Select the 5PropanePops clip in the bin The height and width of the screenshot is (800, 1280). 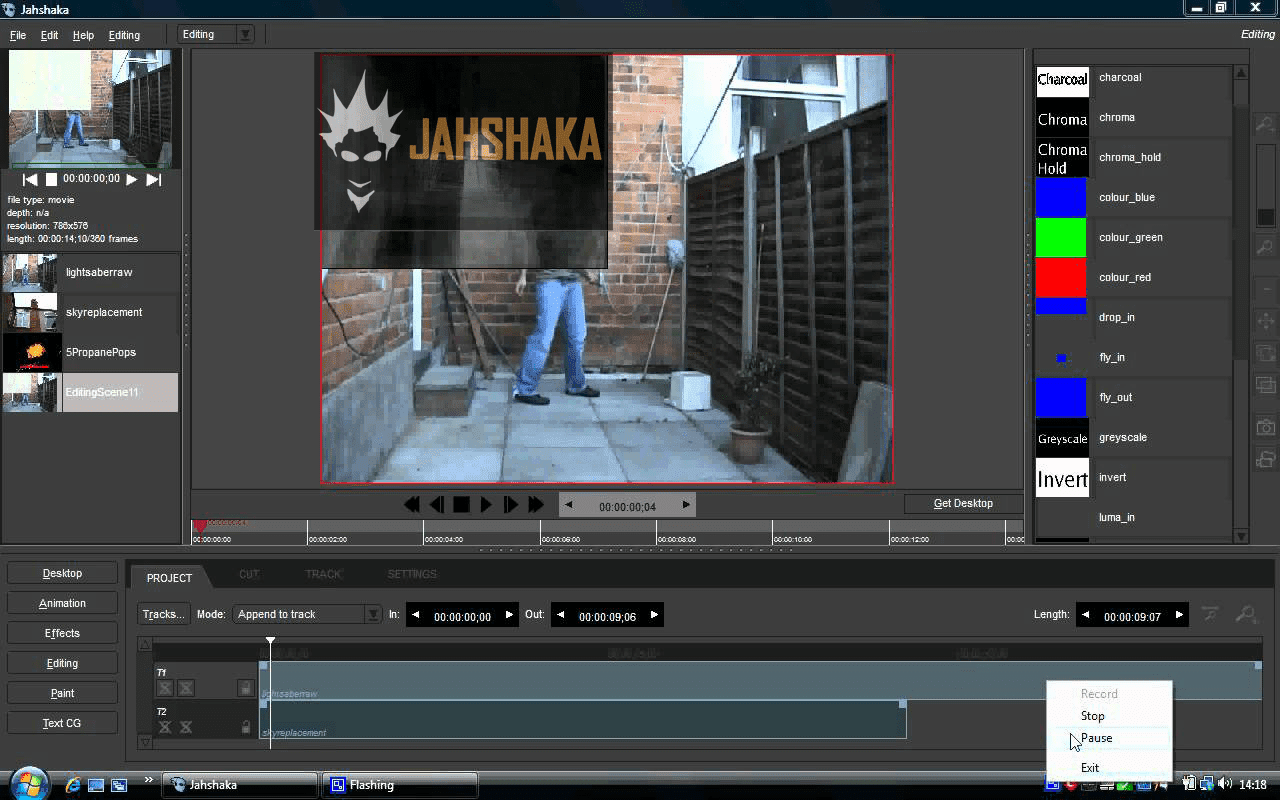90,352
